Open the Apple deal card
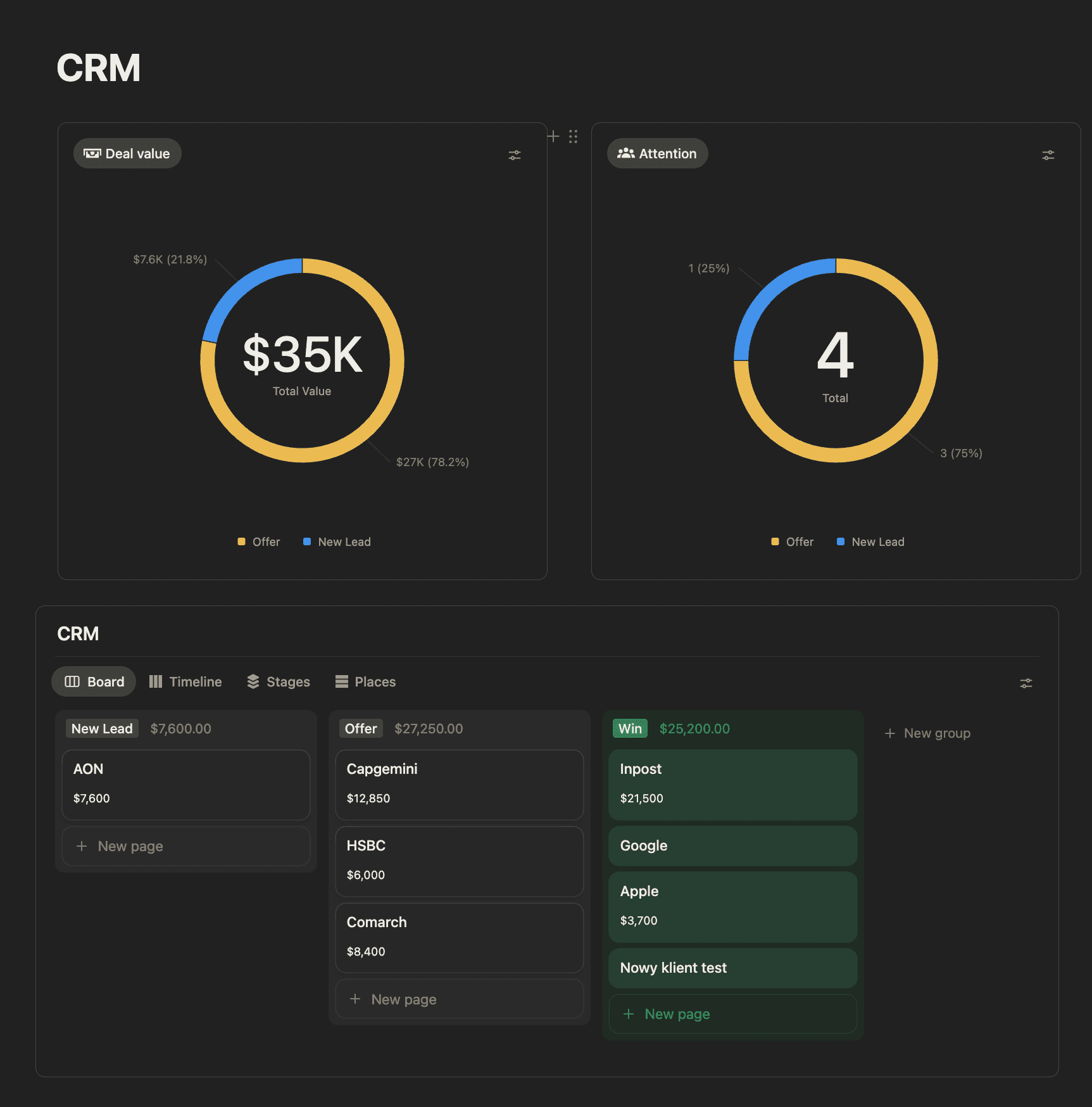The height and width of the screenshot is (1107, 1092). (733, 907)
